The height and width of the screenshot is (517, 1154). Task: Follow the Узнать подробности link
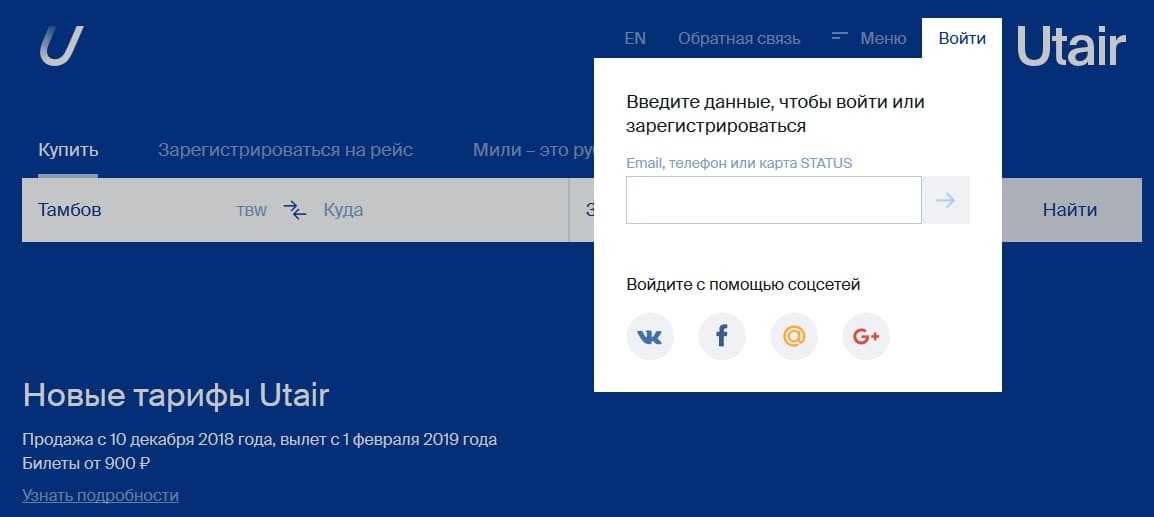pyautogui.click(x=100, y=495)
